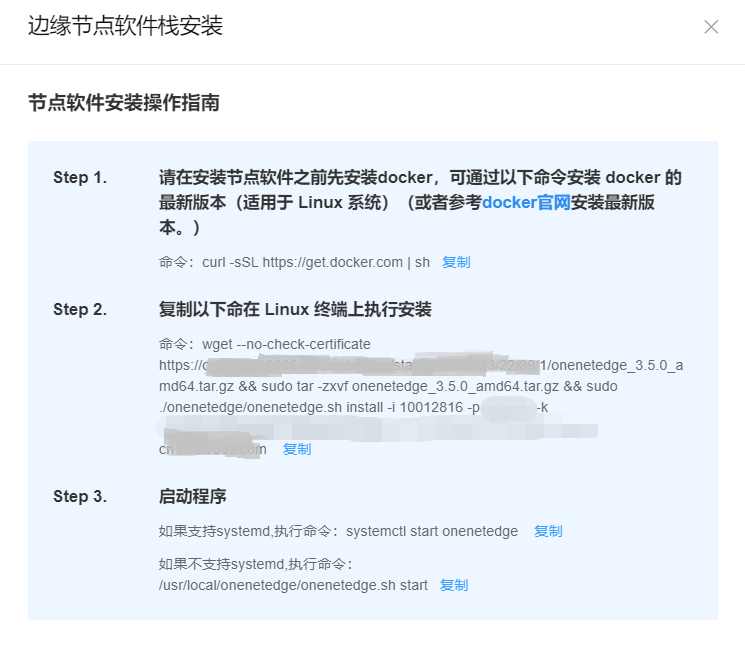Click the 如果不支持systemd,执行命令 line
745x645 pixels.
256,564
